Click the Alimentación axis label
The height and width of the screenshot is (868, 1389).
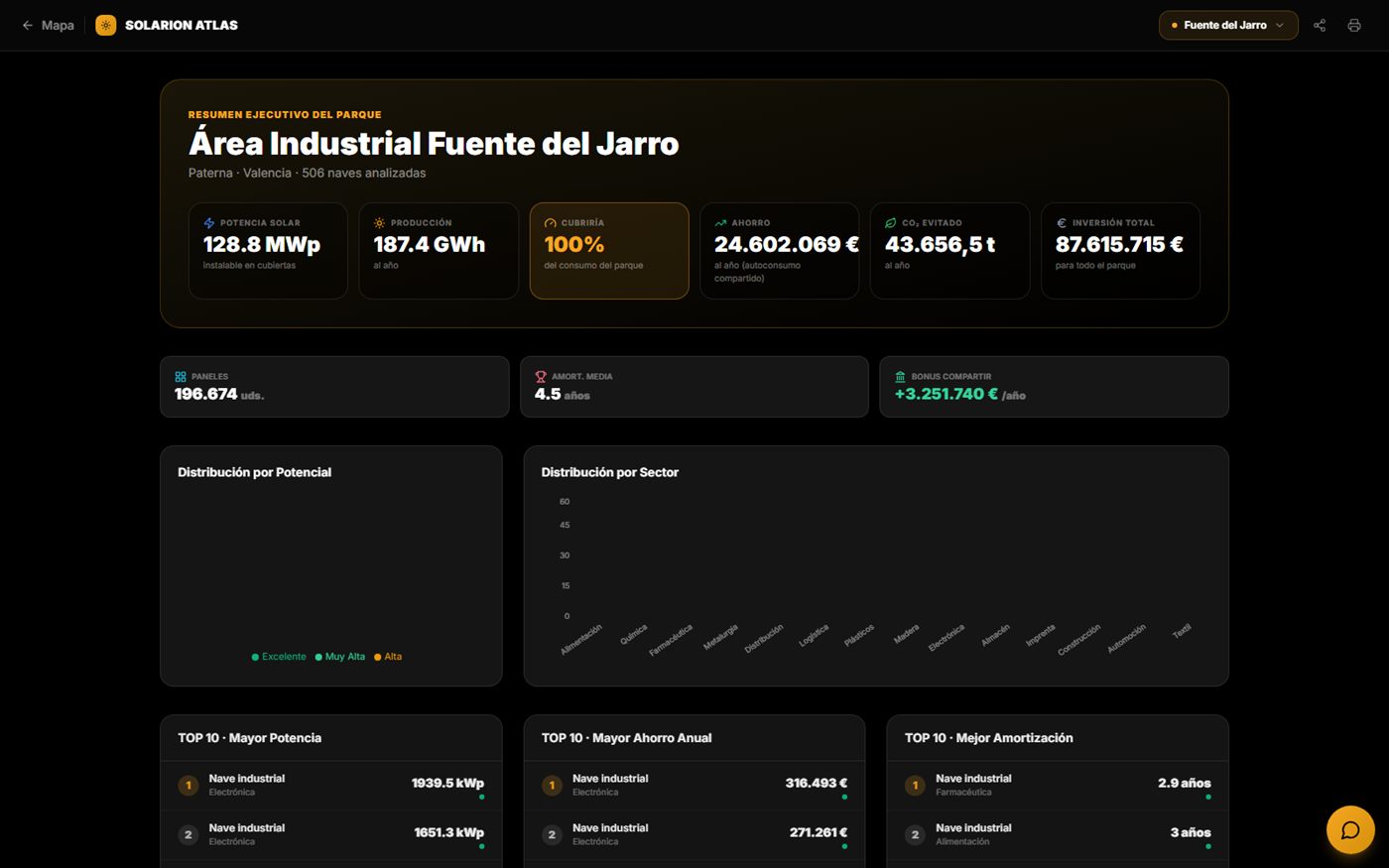[581, 639]
